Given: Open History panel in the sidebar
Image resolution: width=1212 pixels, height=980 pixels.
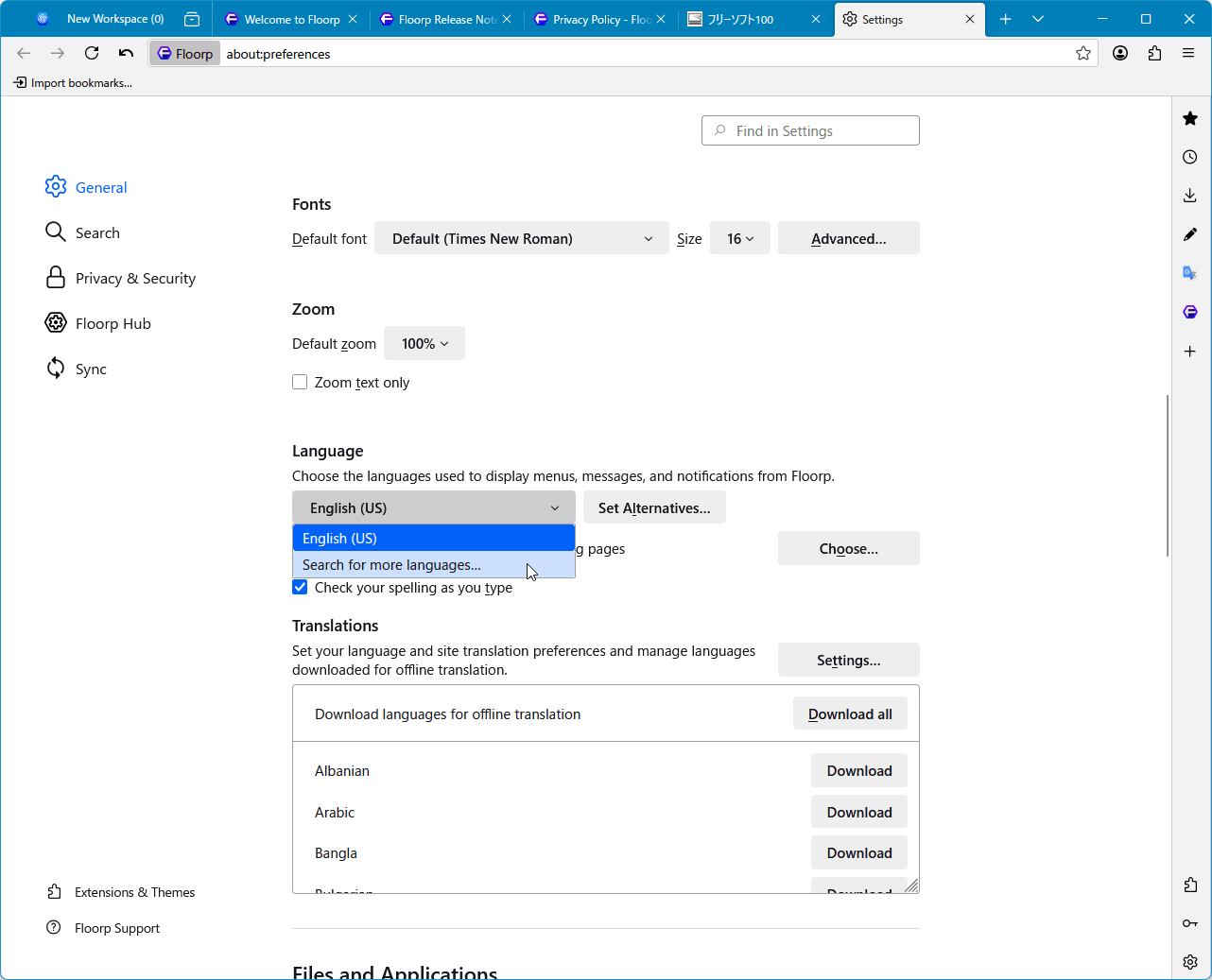Looking at the screenshot, I should 1190,157.
